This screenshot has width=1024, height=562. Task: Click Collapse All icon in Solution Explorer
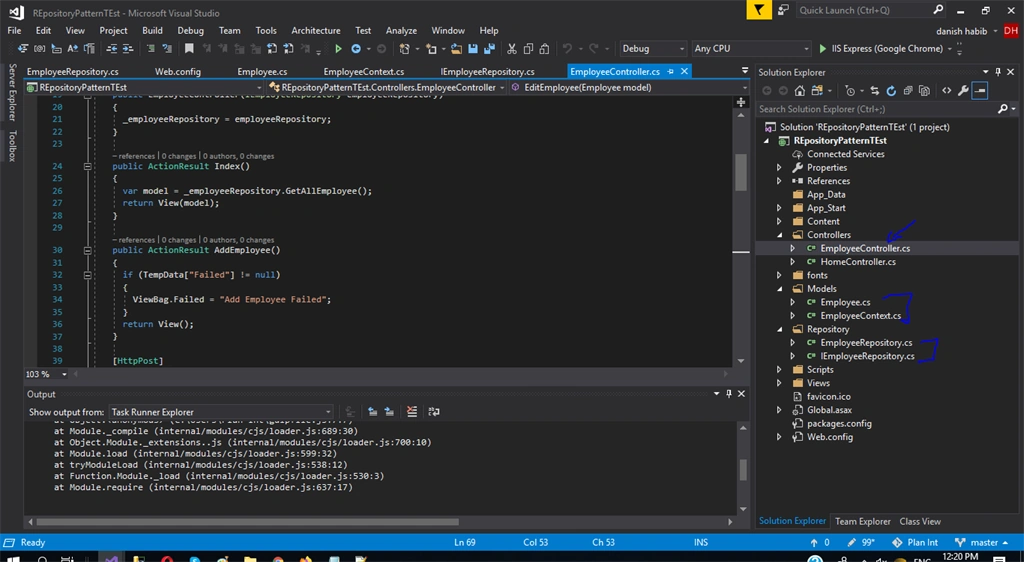[908, 91]
